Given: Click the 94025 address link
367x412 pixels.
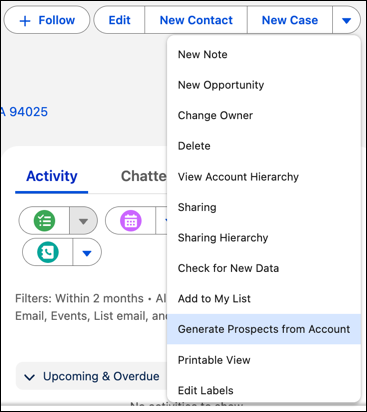Looking at the screenshot, I should click(x=24, y=112).
